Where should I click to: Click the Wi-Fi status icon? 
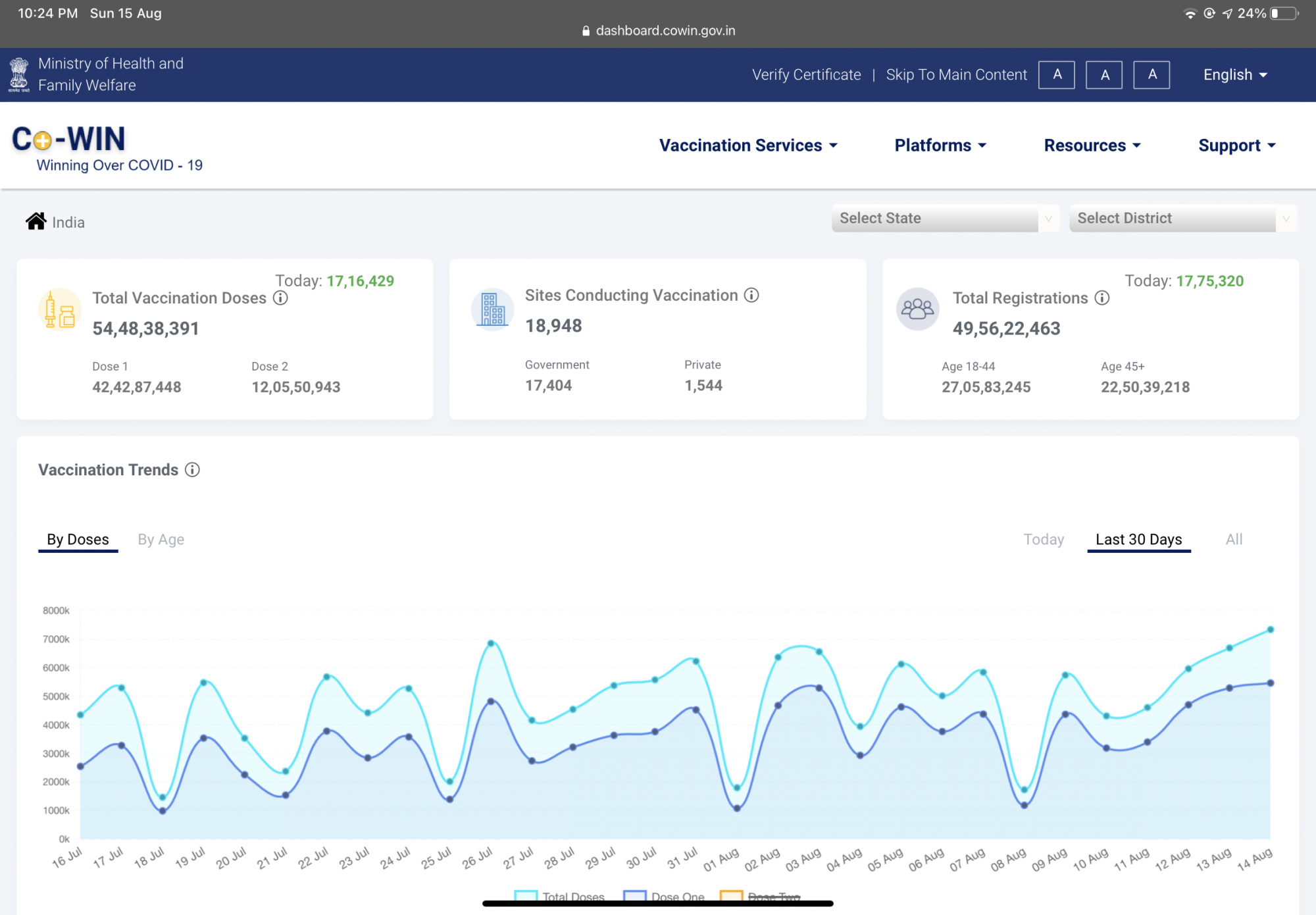1190,14
